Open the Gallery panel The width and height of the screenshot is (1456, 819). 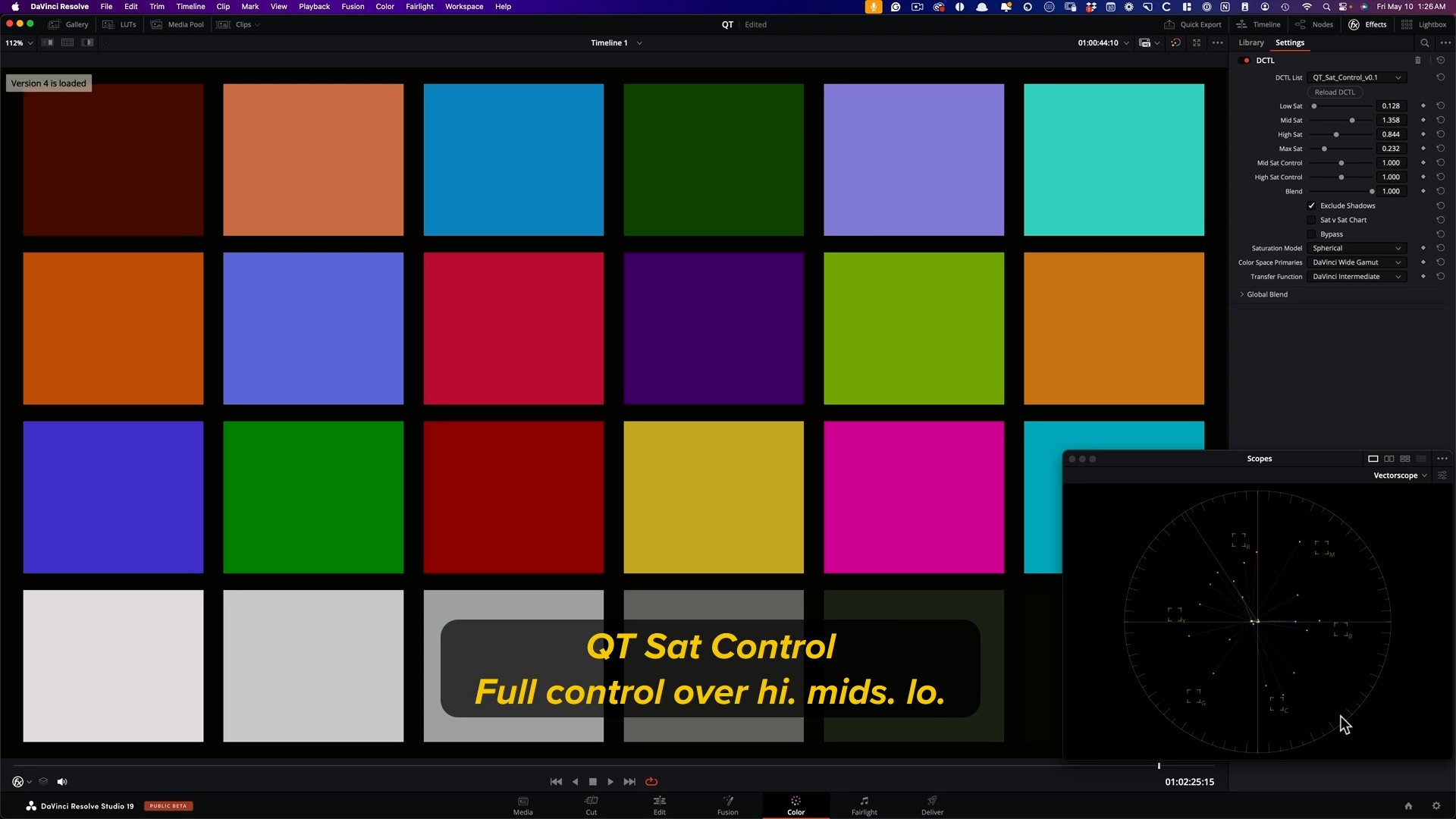[68, 24]
